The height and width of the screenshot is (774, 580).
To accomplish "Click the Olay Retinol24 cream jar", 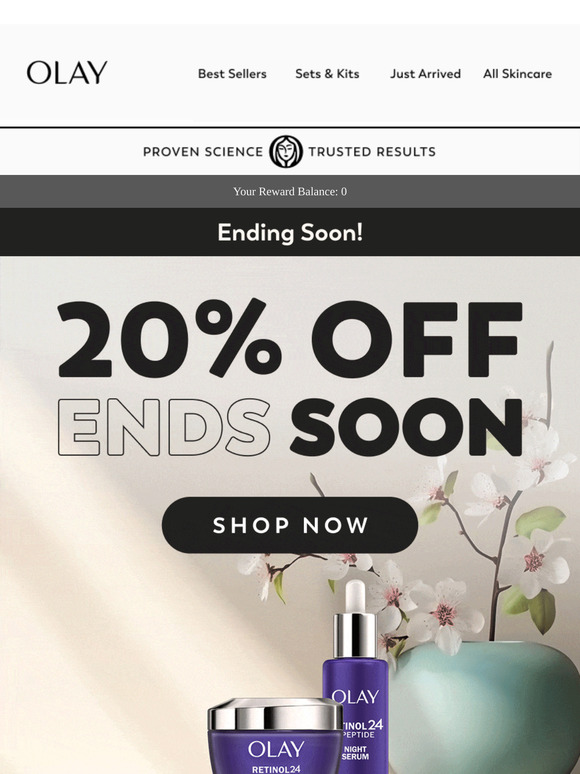I will click(275, 736).
